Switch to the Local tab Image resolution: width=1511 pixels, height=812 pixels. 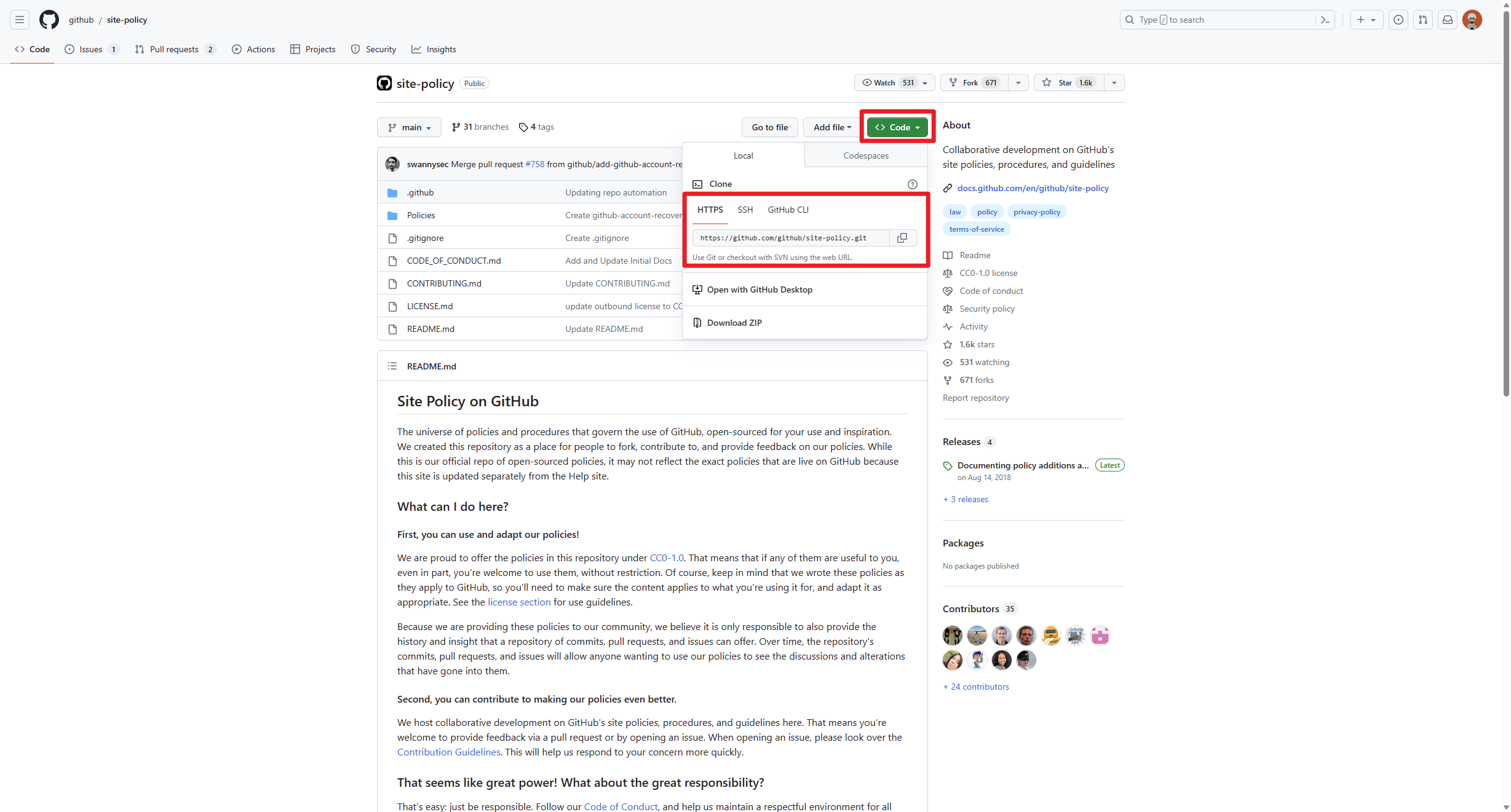tap(743, 156)
